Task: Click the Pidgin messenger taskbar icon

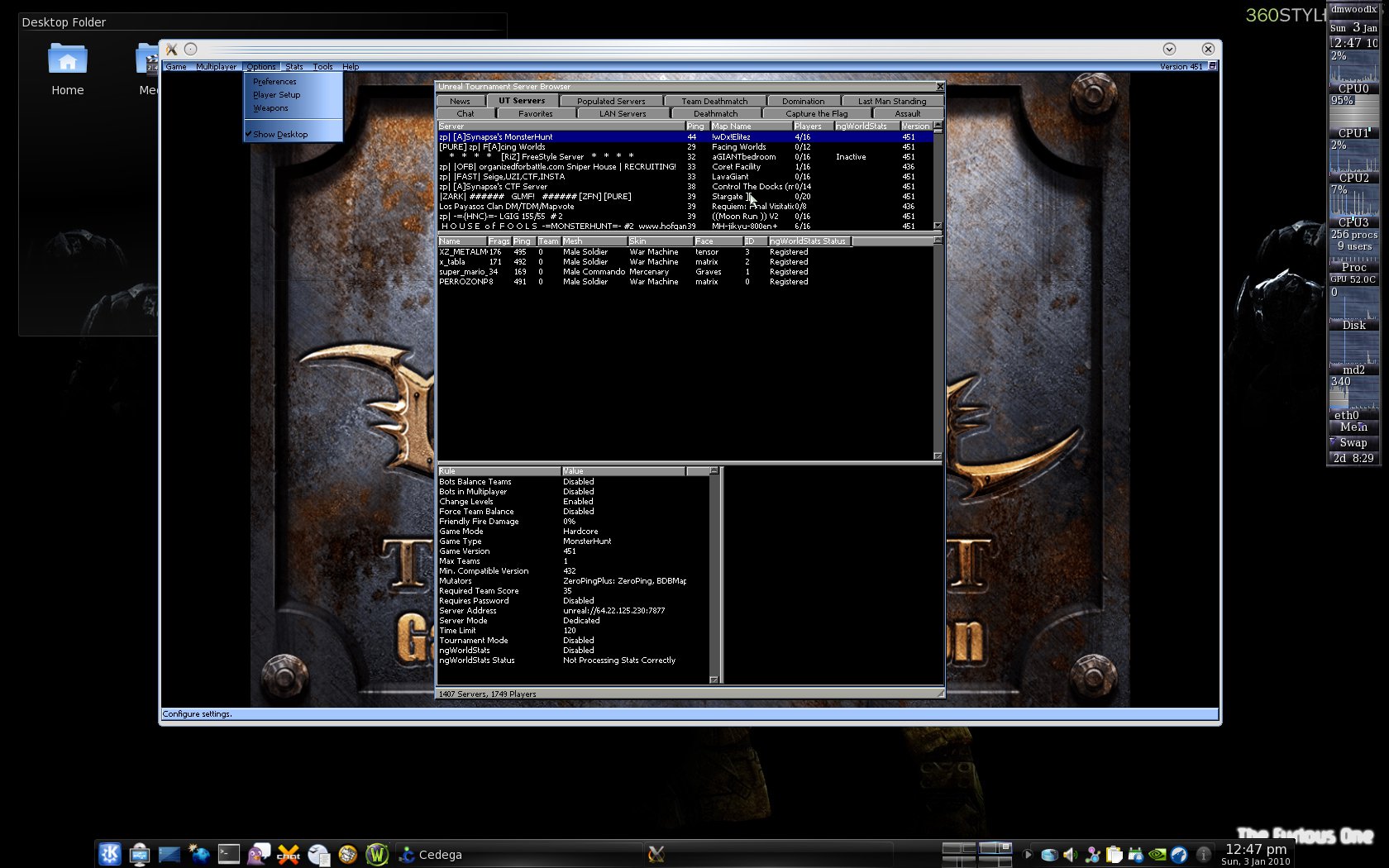Action: 259,854
